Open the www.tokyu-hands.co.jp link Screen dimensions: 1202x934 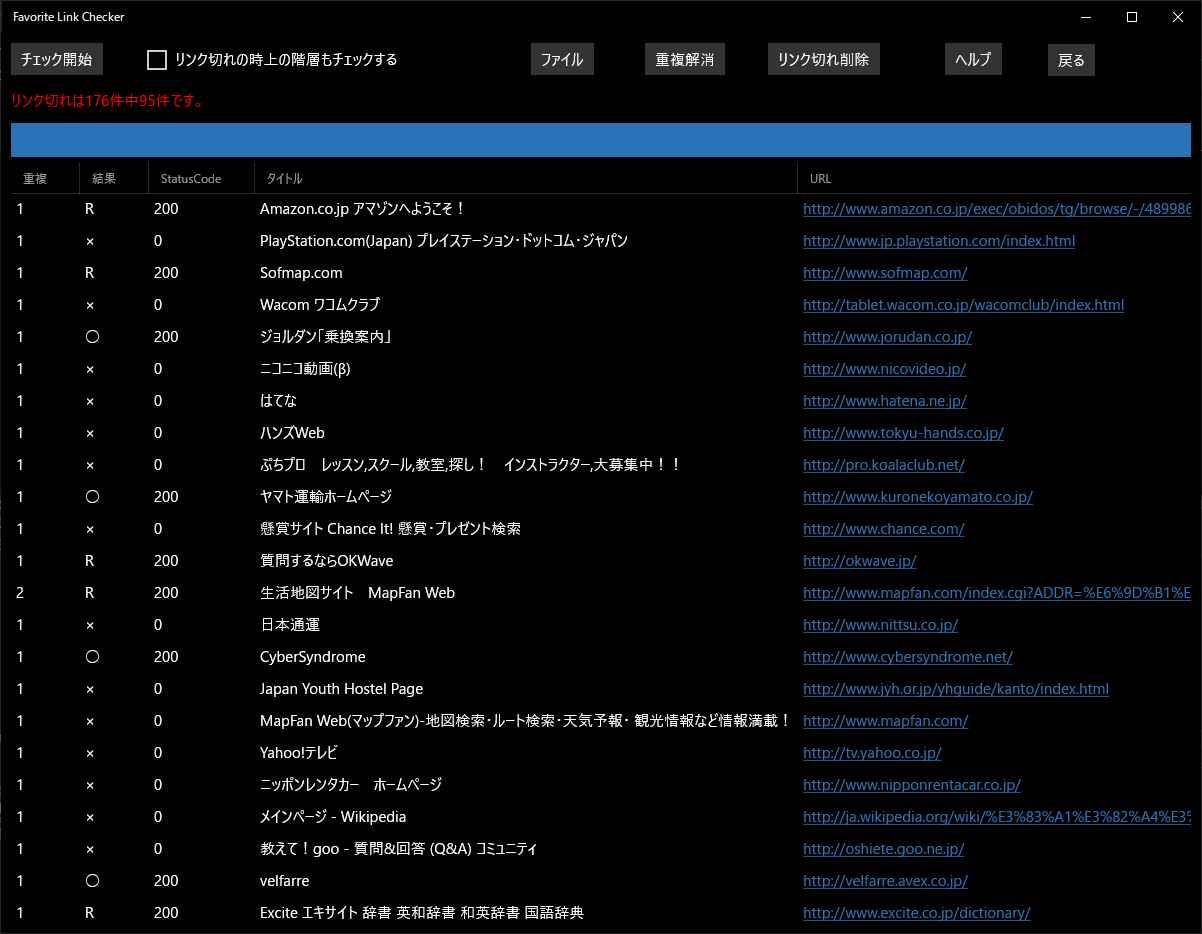point(903,433)
